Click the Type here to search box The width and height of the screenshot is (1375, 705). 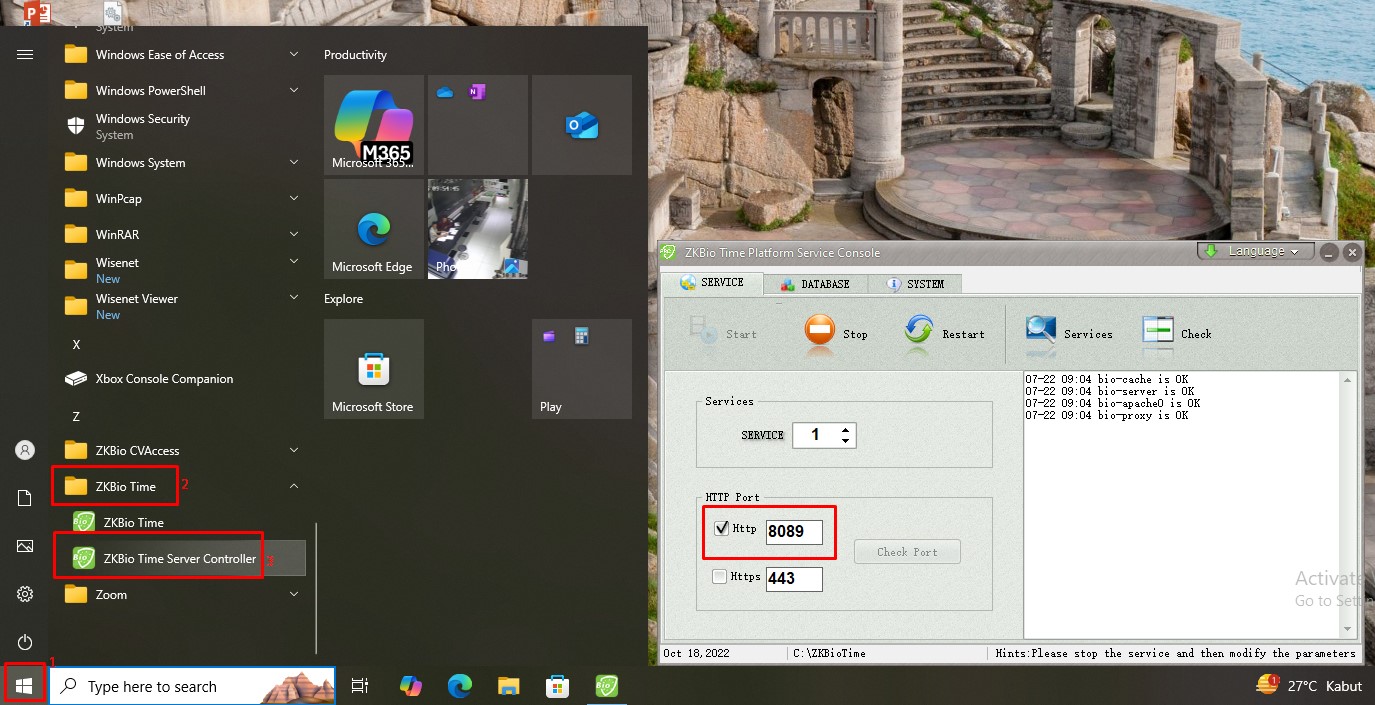[192, 686]
